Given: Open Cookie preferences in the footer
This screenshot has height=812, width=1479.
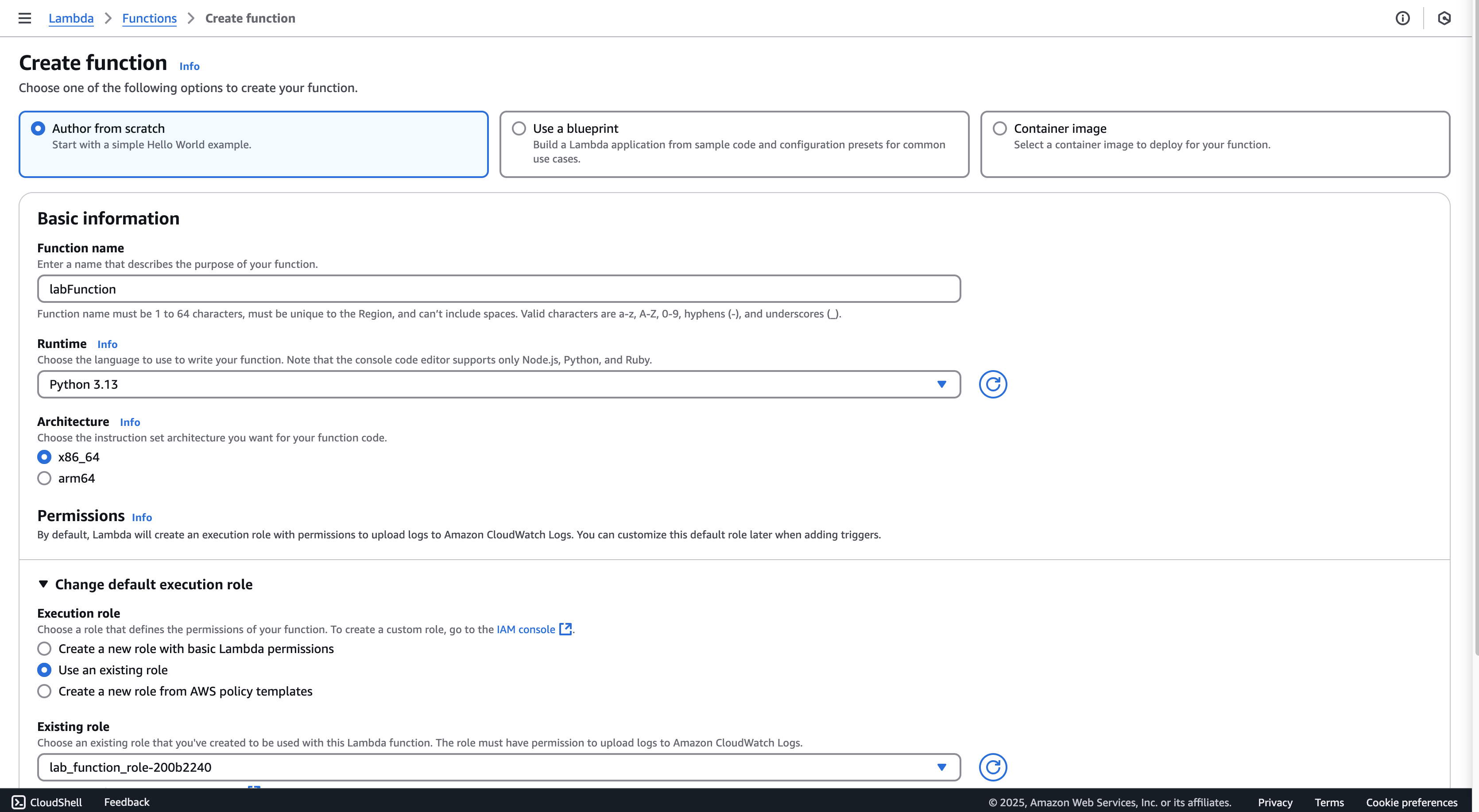Looking at the screenshot, I should [x=1412, y=802].
